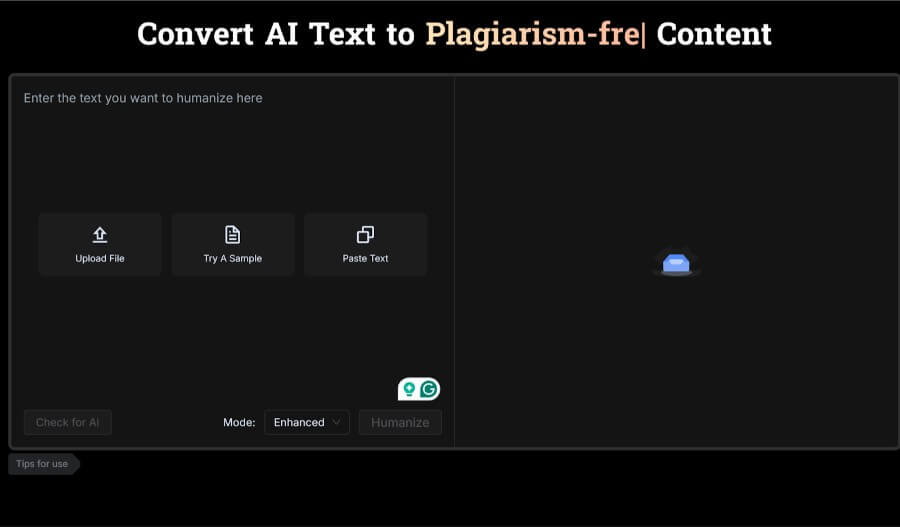Choose the Try A Sample label
This screenshot has width=900, height=527.
point(232,258)
